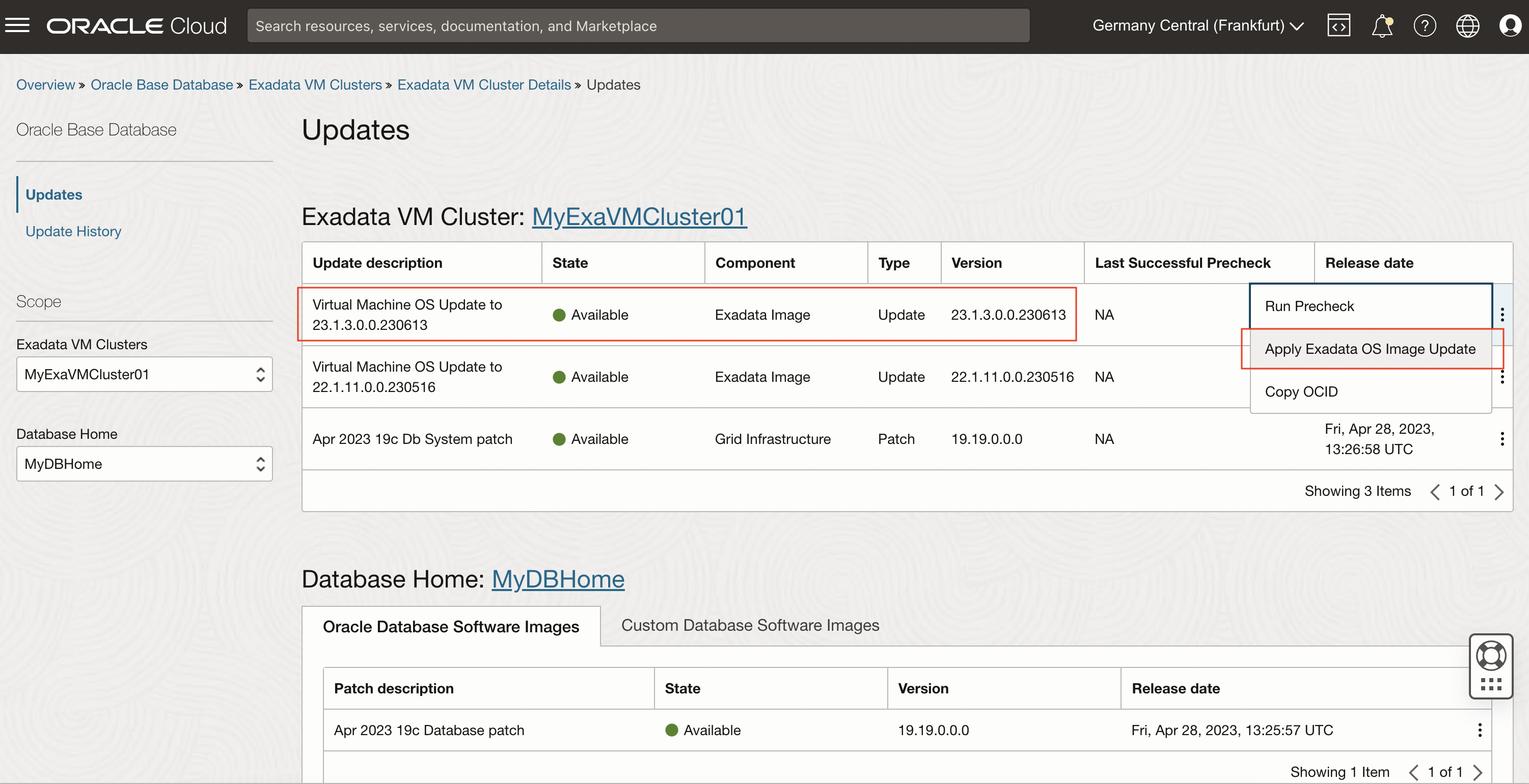Screen dimensions: 1529x784
Task: Open the user profile avatar menu
Action: (1510, 25)
